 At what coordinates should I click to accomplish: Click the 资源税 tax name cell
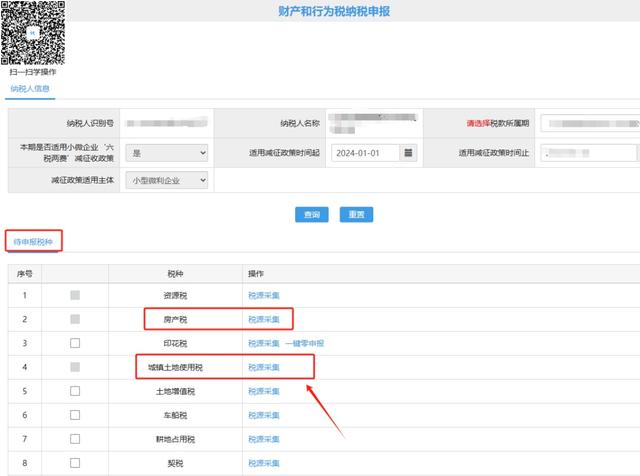(x=176, y=295)
